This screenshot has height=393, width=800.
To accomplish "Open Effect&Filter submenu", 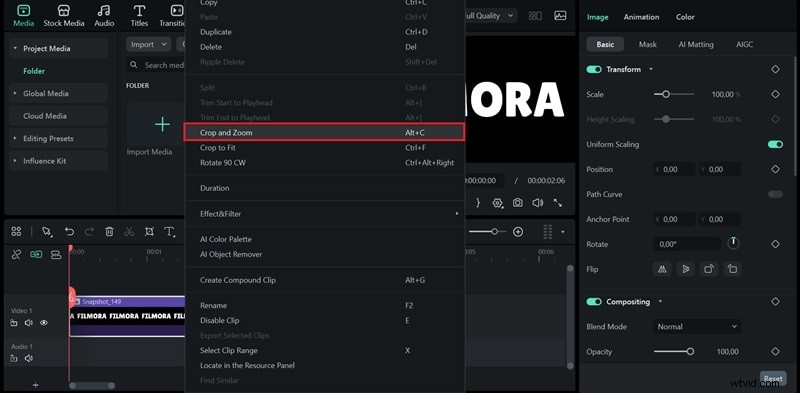I will [x=324, y=213].
